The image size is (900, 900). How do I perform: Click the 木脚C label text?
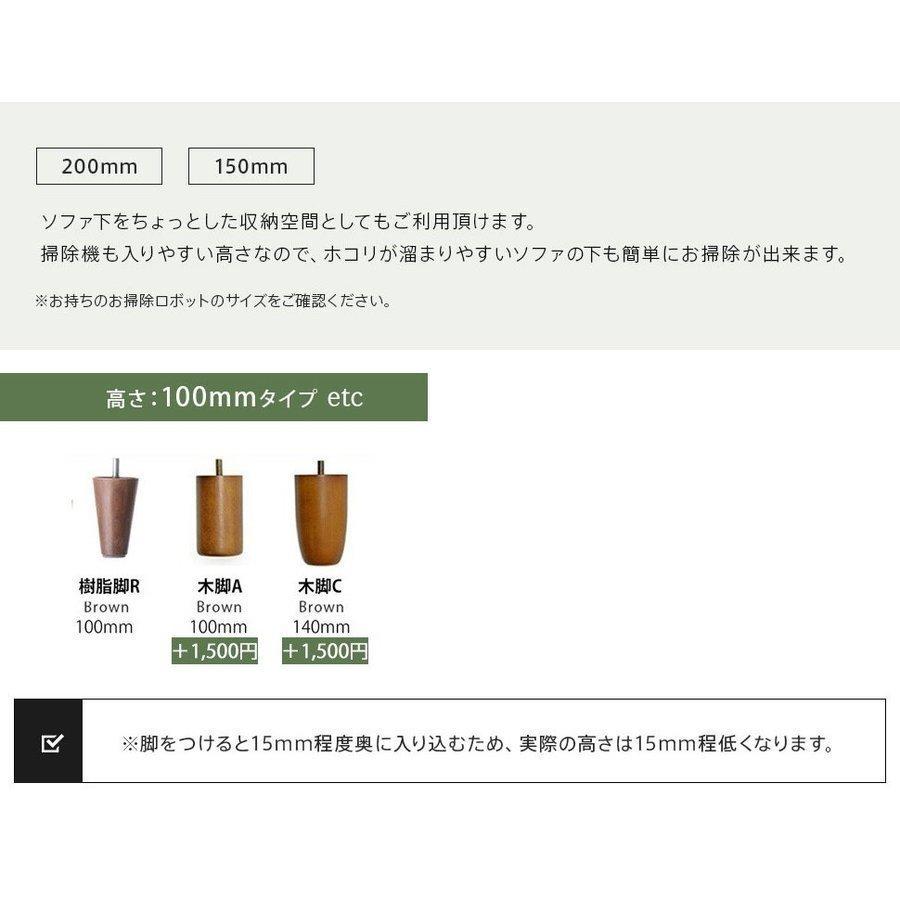point(320,587)
